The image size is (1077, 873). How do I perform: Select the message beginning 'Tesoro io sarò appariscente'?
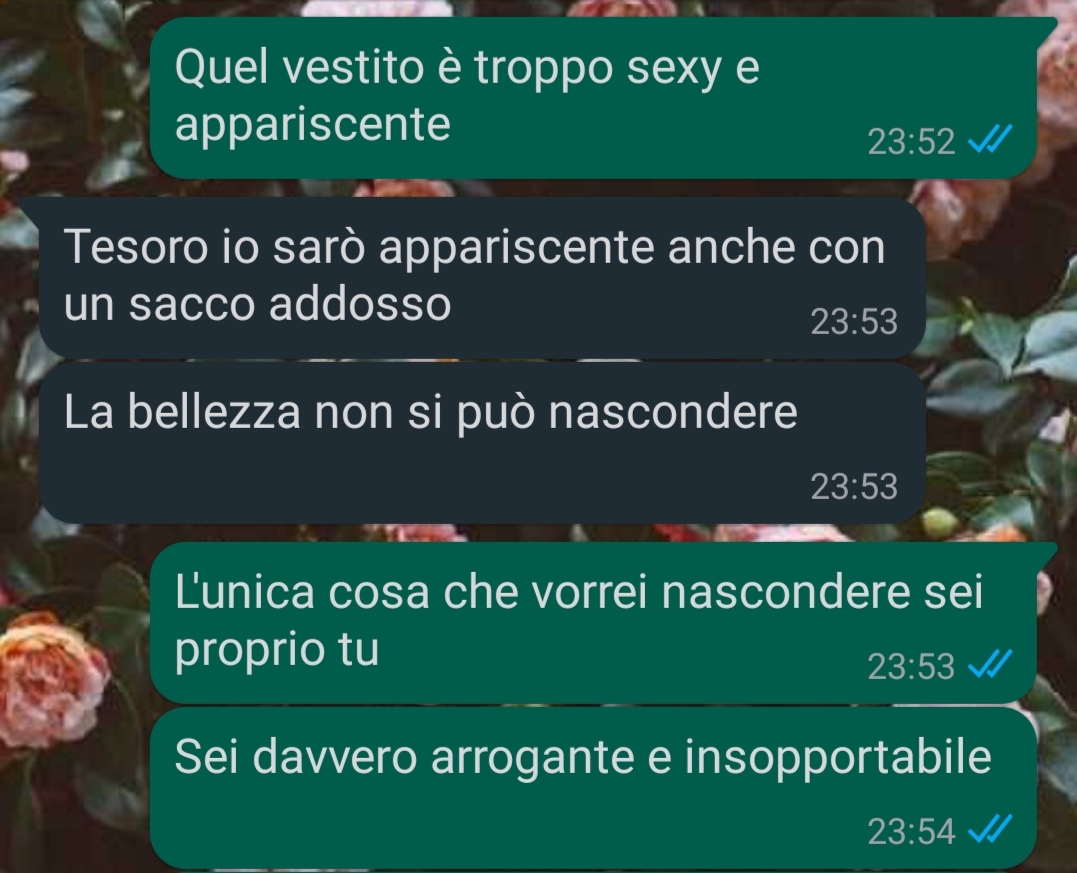pyautogui.click(x=482, y=277)
